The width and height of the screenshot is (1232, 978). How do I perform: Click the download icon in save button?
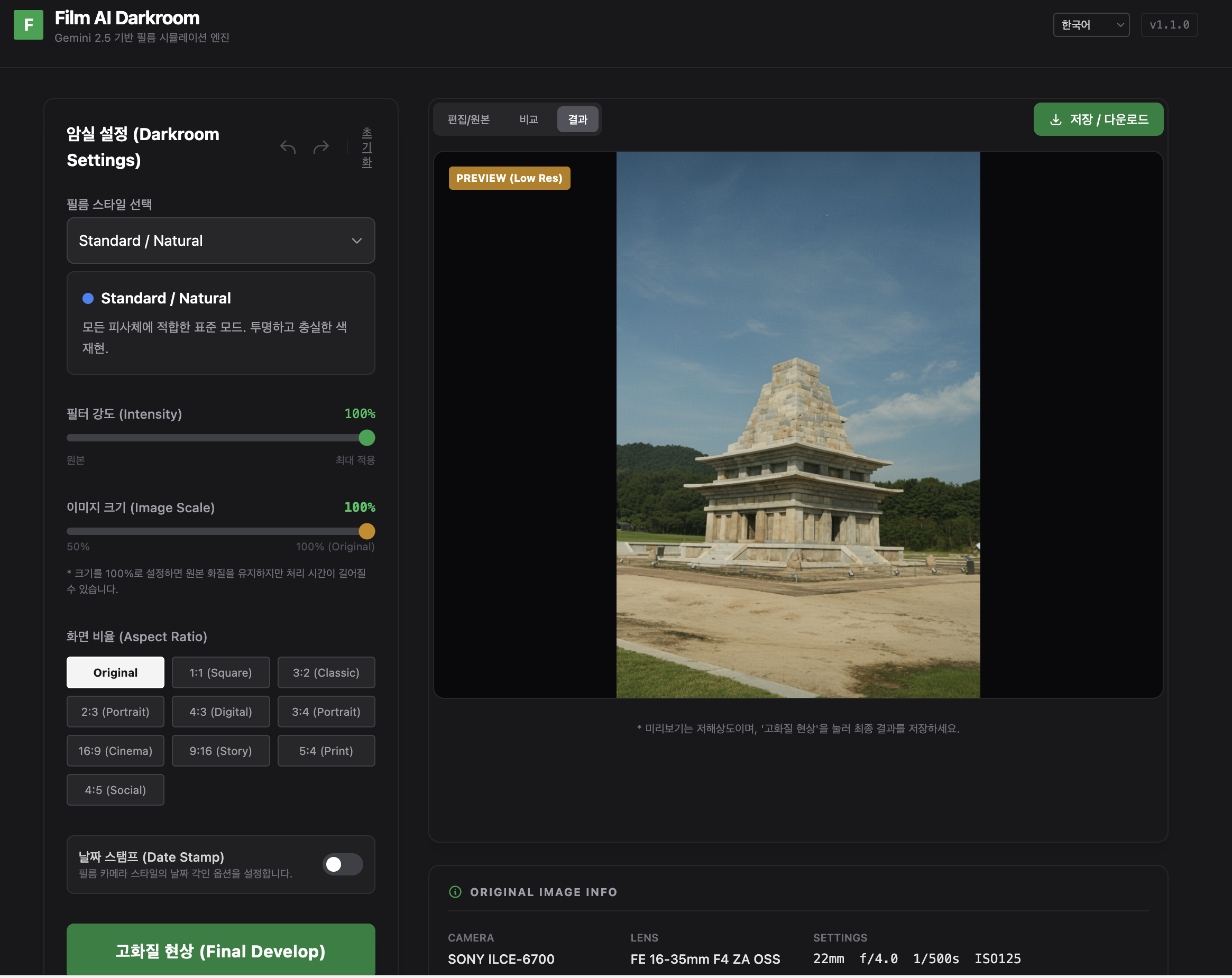click(1056, 119)
